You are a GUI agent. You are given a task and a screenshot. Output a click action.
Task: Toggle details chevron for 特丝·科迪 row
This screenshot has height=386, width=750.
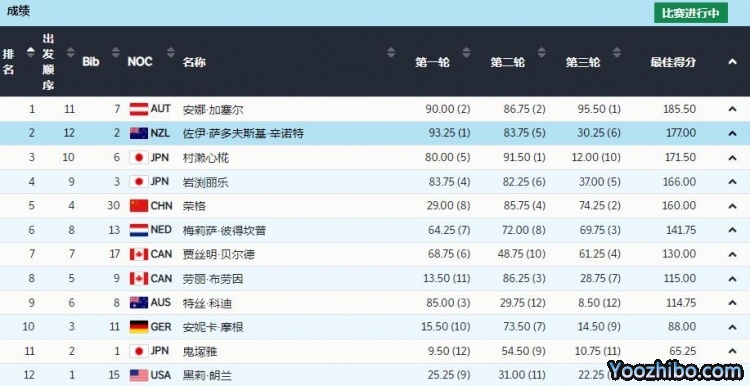tap(732, 303)
